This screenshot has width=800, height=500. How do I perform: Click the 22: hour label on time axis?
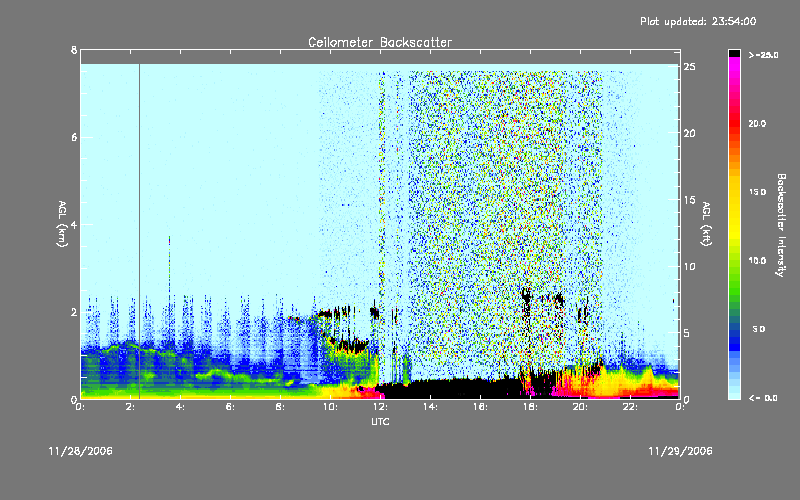pos(630,407)
